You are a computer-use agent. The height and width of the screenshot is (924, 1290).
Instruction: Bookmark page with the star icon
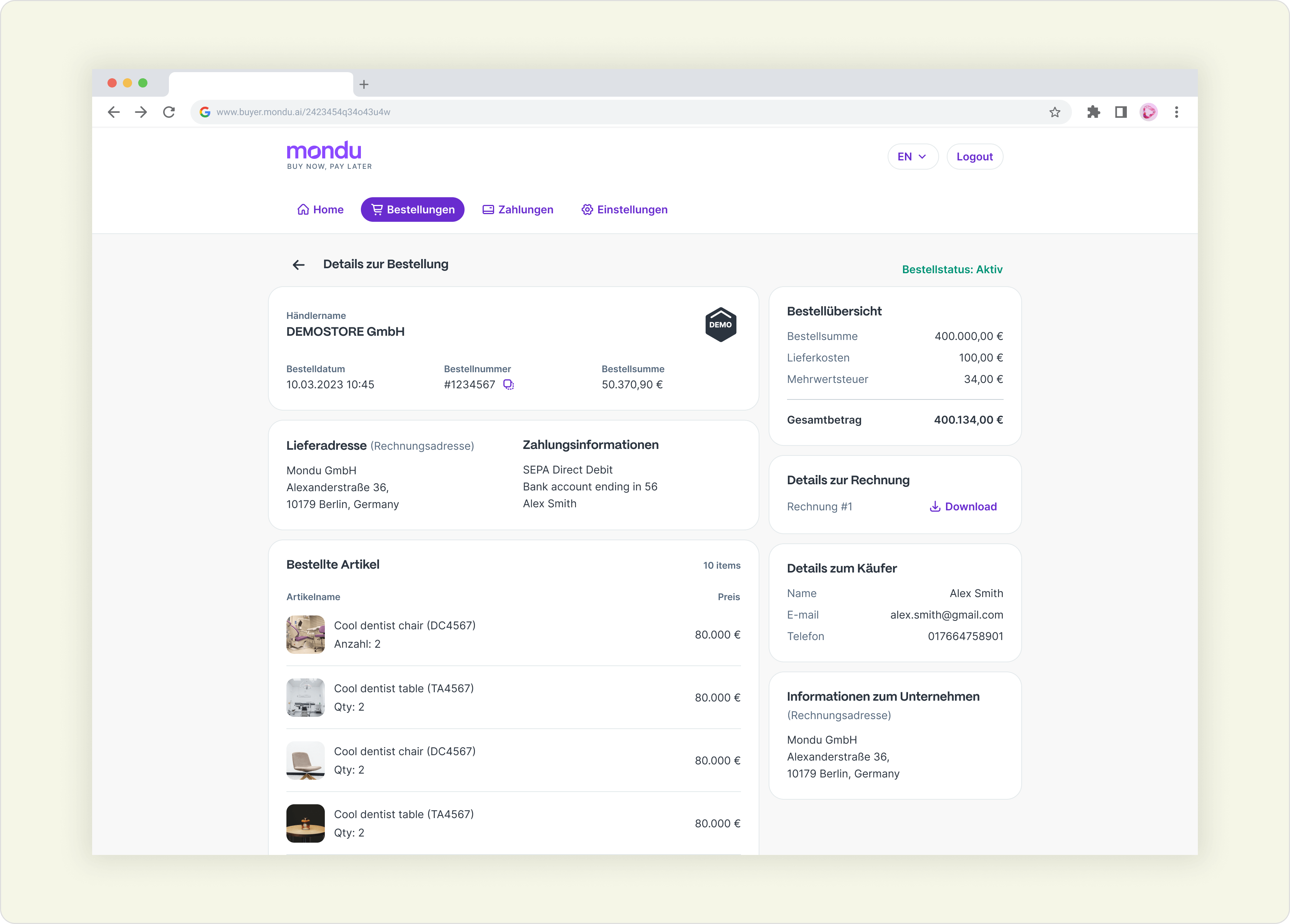1055,112
